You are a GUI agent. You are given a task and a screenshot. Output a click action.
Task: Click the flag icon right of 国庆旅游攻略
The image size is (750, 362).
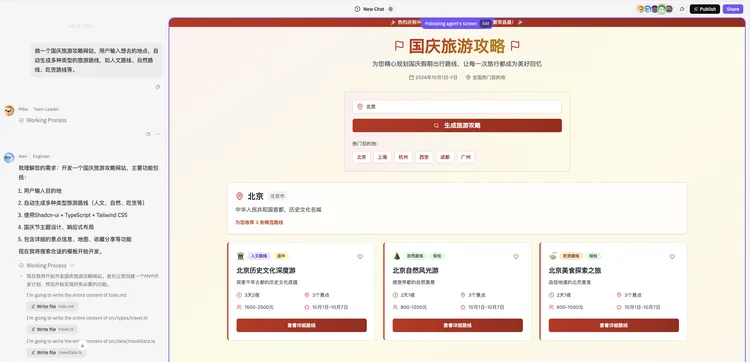click(515, 46)
